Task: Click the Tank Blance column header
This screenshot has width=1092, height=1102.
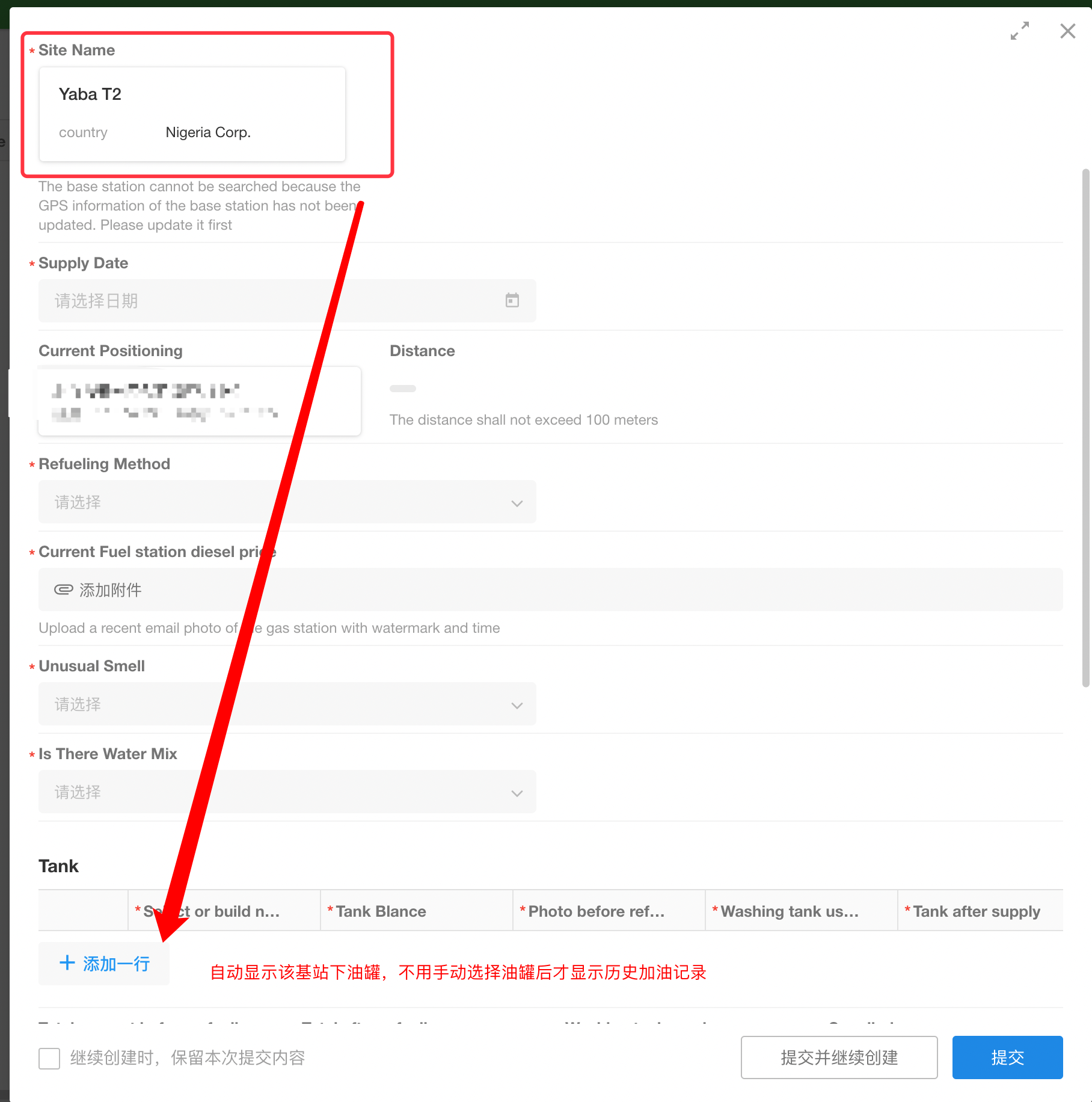Action: coord(381,911)
